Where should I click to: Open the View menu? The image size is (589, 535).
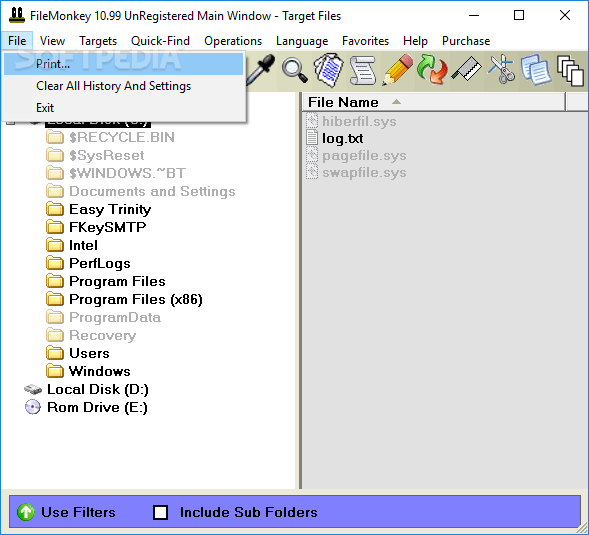tap(53, 41)
